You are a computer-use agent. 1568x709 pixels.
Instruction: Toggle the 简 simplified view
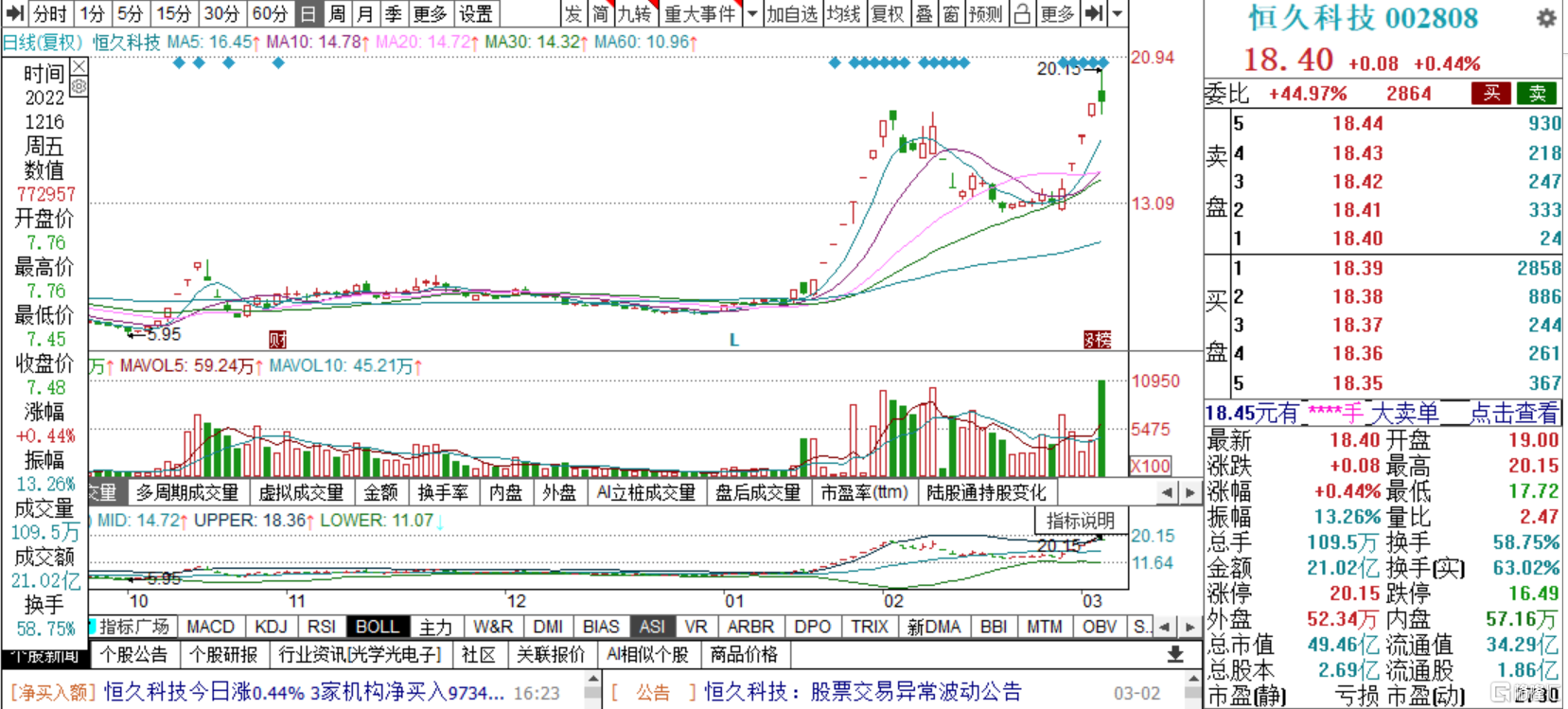(x=601, y=13)
